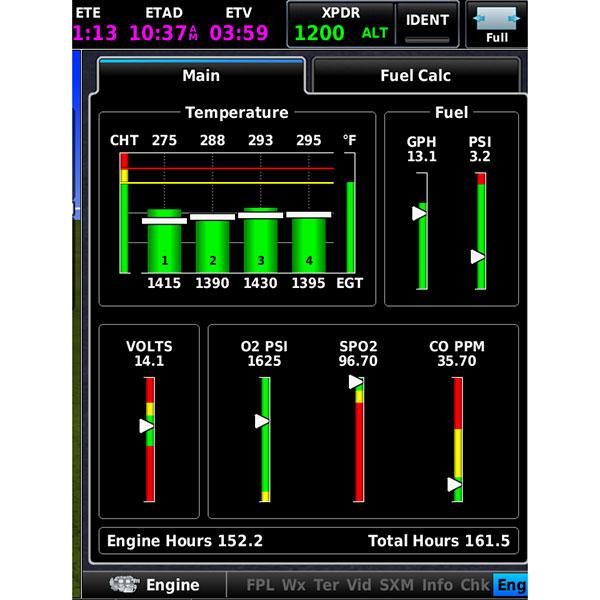Tap EGT reading 1390

coord(212,283)
